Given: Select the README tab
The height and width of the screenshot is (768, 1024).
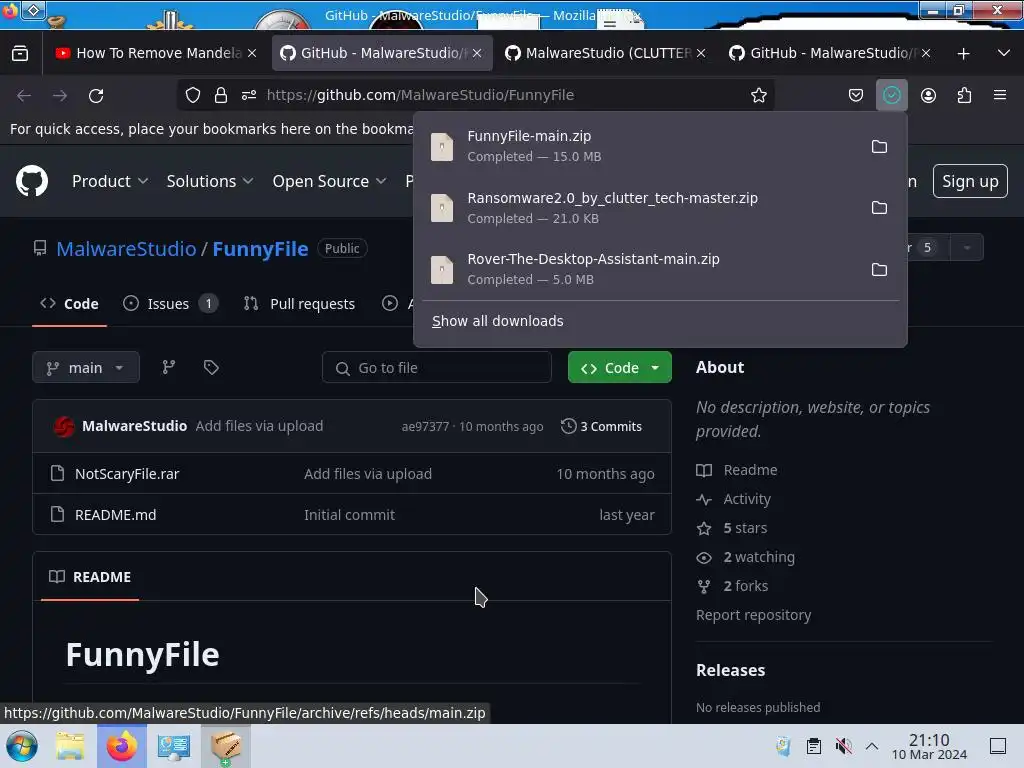Looking at the screenshot, I should (x=89, y=577).
